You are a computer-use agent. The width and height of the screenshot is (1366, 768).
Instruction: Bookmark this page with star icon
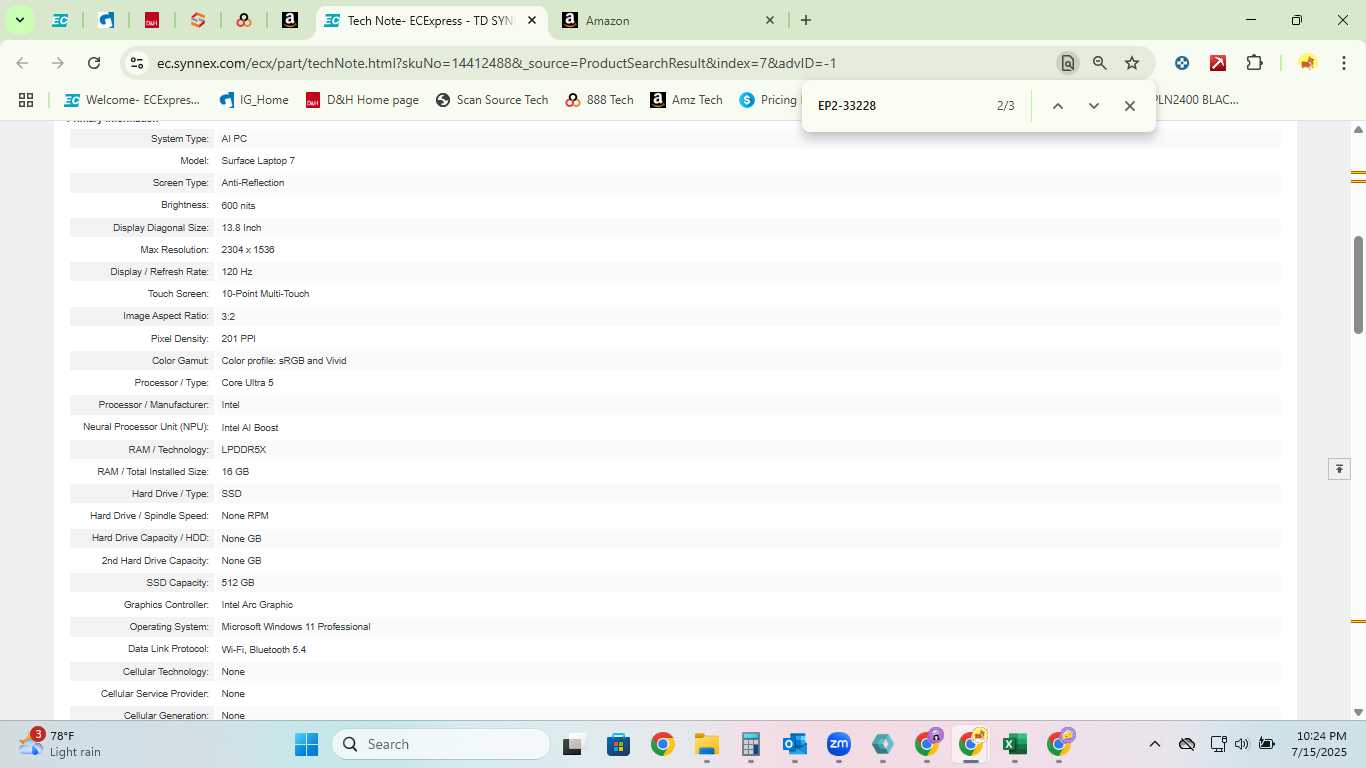1132,63
